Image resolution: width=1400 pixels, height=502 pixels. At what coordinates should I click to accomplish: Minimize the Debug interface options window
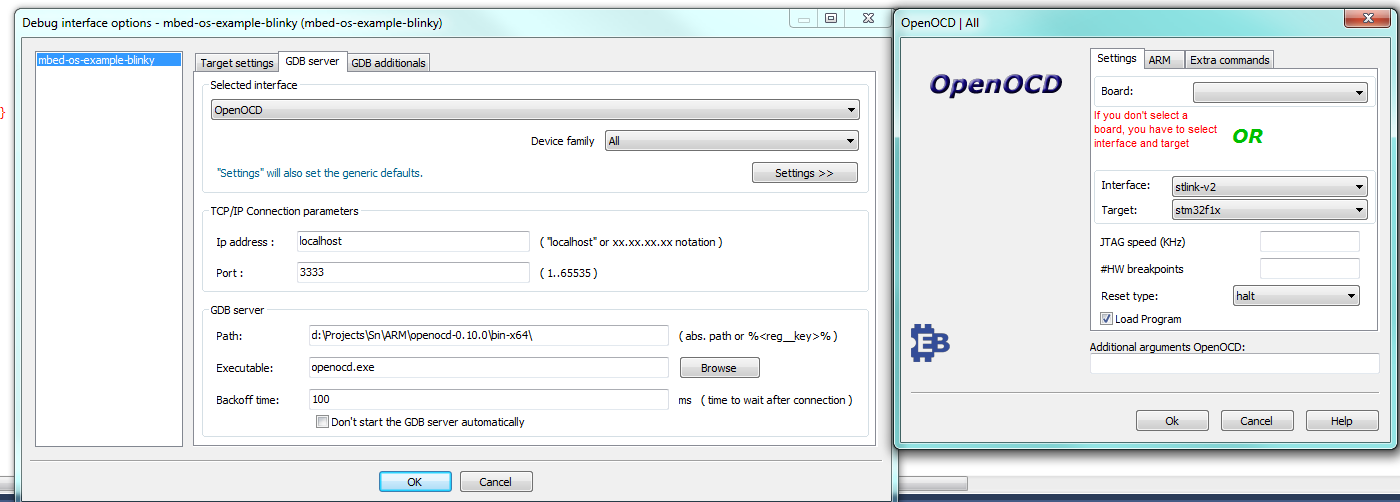806,17
